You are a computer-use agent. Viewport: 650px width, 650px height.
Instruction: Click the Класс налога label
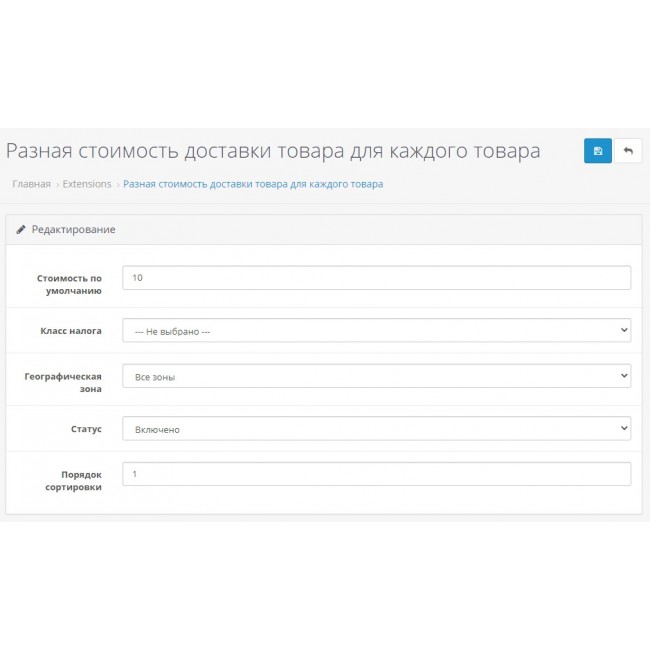coord(70,330)
